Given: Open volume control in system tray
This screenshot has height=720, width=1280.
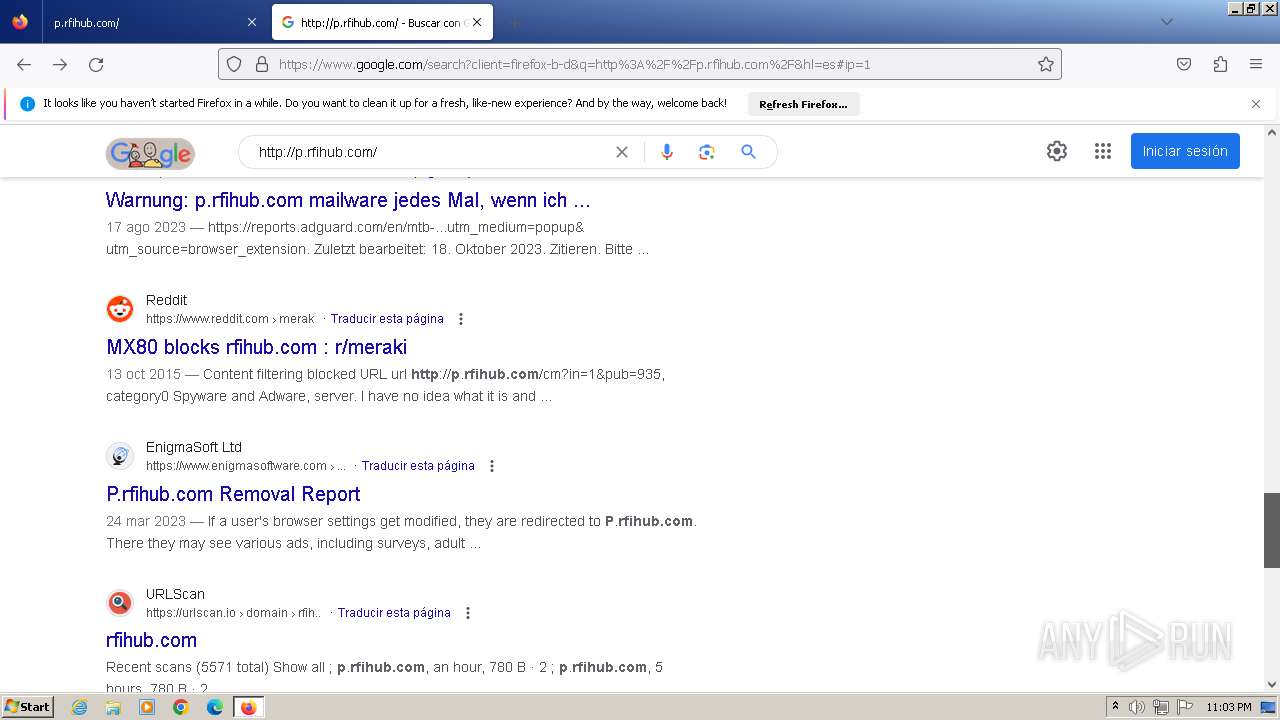Looking at the screenshot, I should [1137, 707].
